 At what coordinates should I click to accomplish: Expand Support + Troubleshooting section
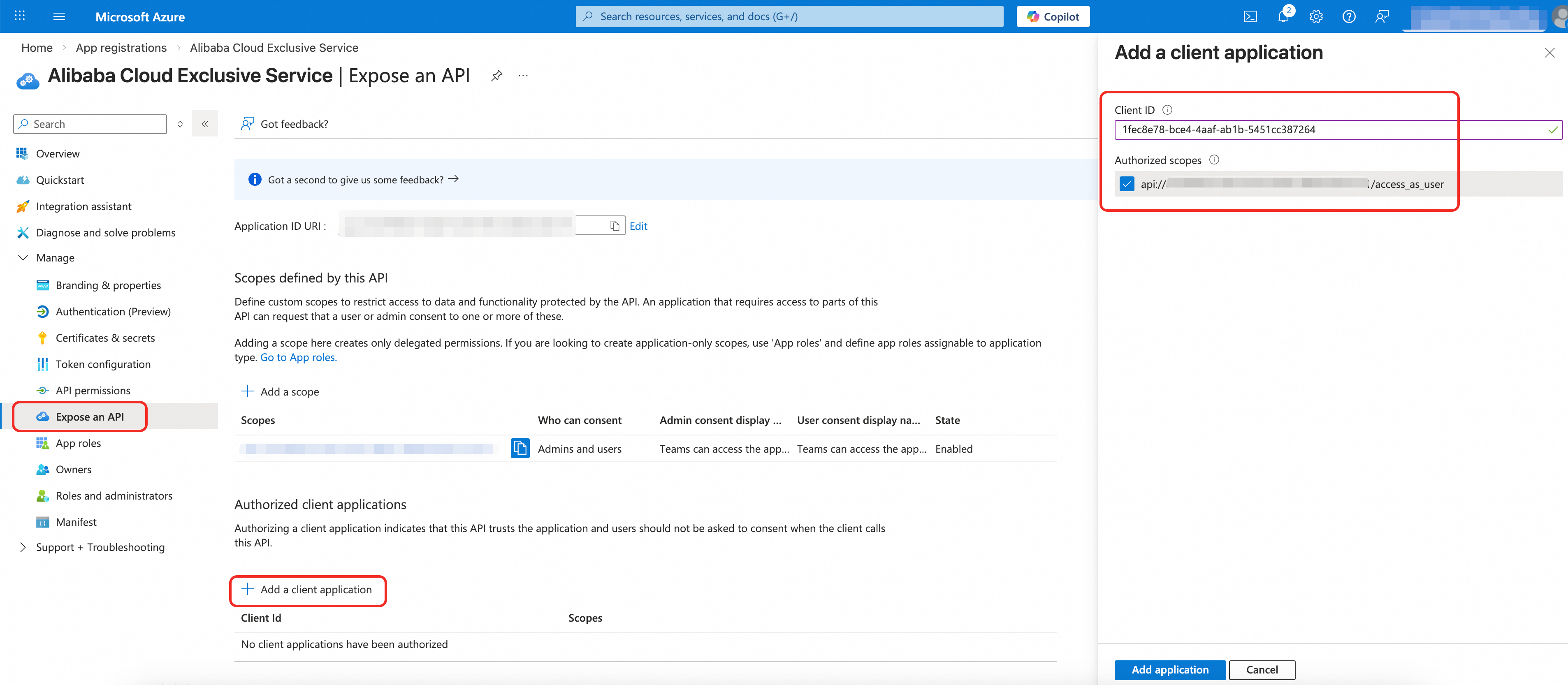click(23, 547)
